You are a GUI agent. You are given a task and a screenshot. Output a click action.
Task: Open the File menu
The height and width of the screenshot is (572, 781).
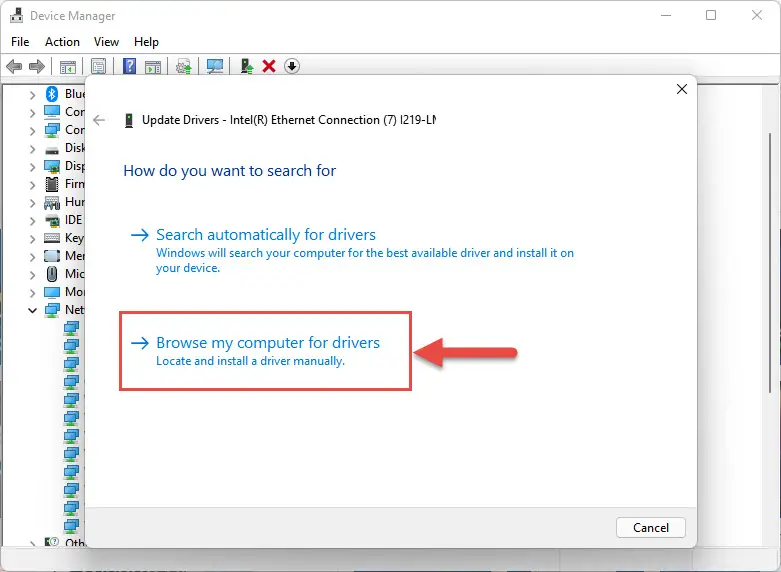(20, 42)
